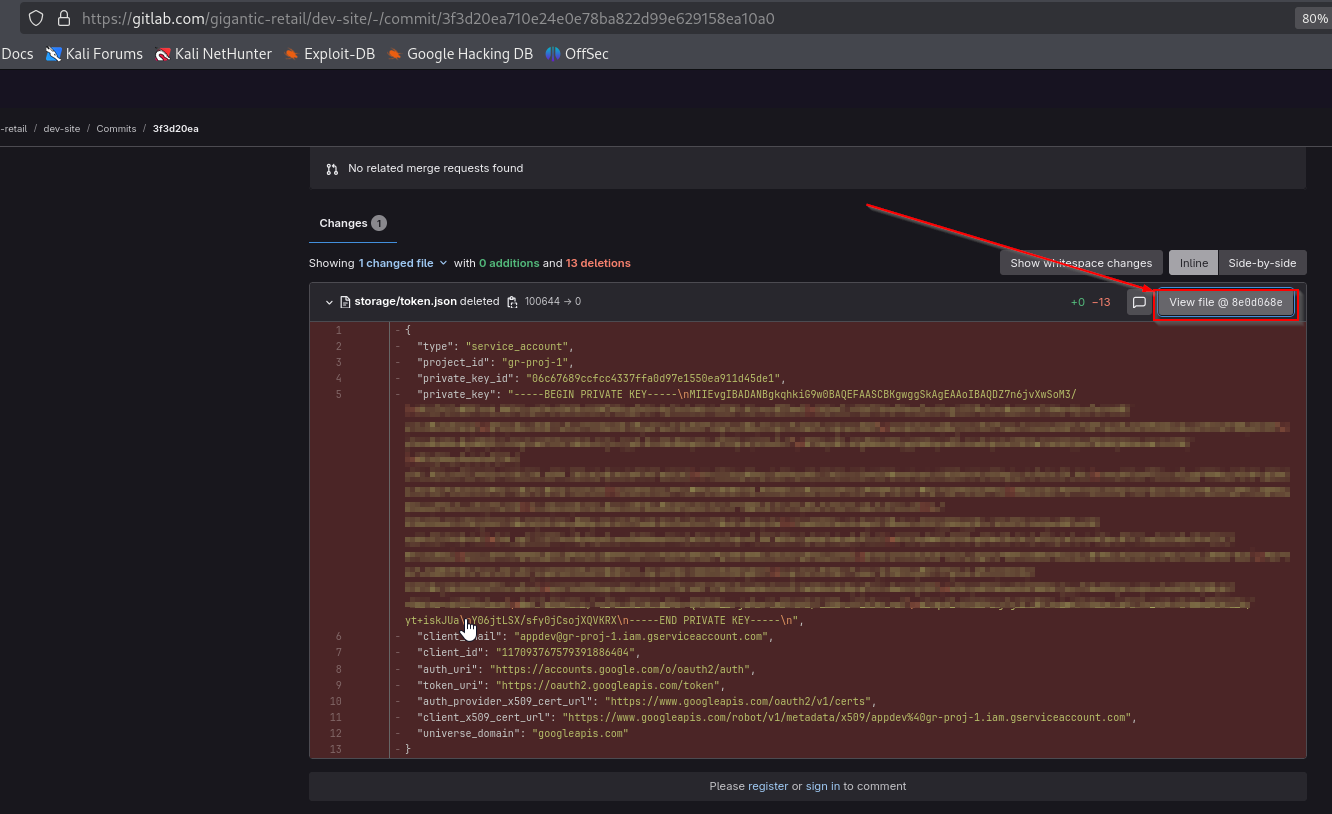
Task: Click diff line number 2
Action: [338, 346]
